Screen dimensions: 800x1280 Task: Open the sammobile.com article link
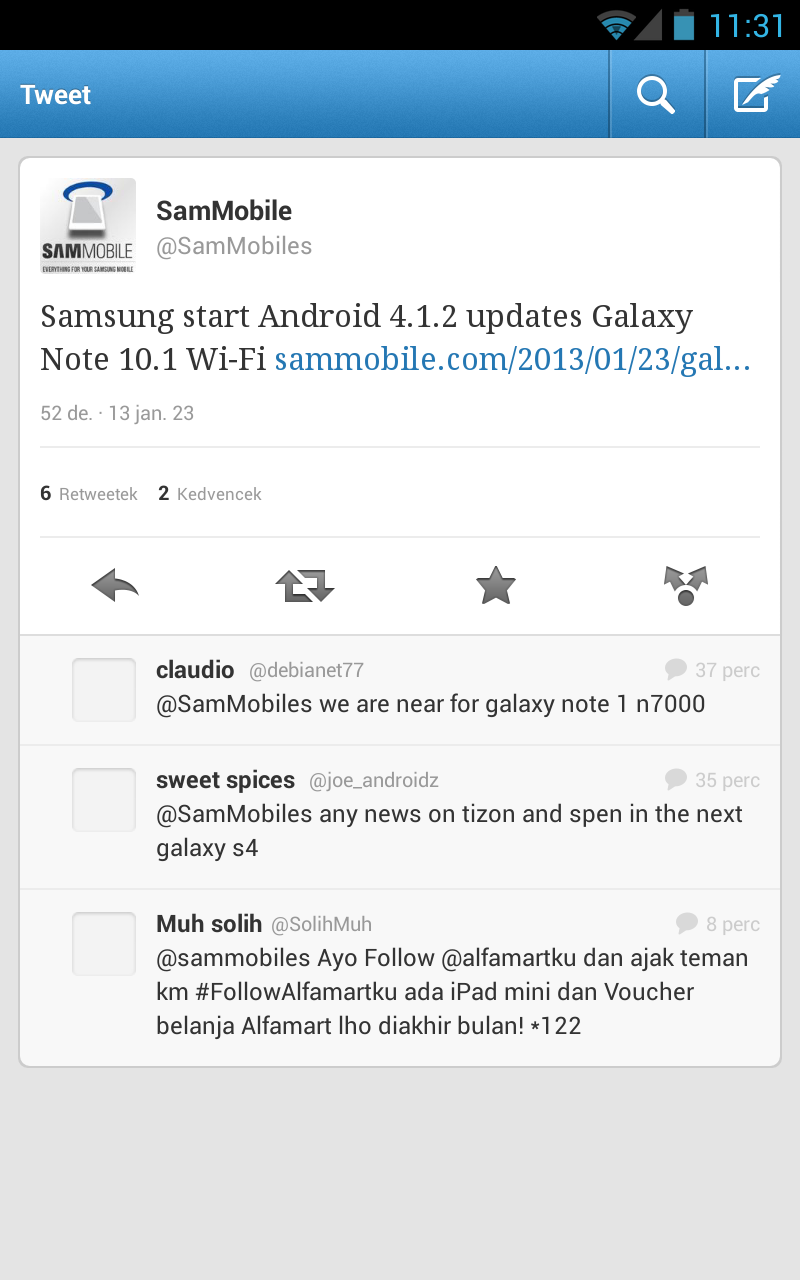tap(512, 360)
